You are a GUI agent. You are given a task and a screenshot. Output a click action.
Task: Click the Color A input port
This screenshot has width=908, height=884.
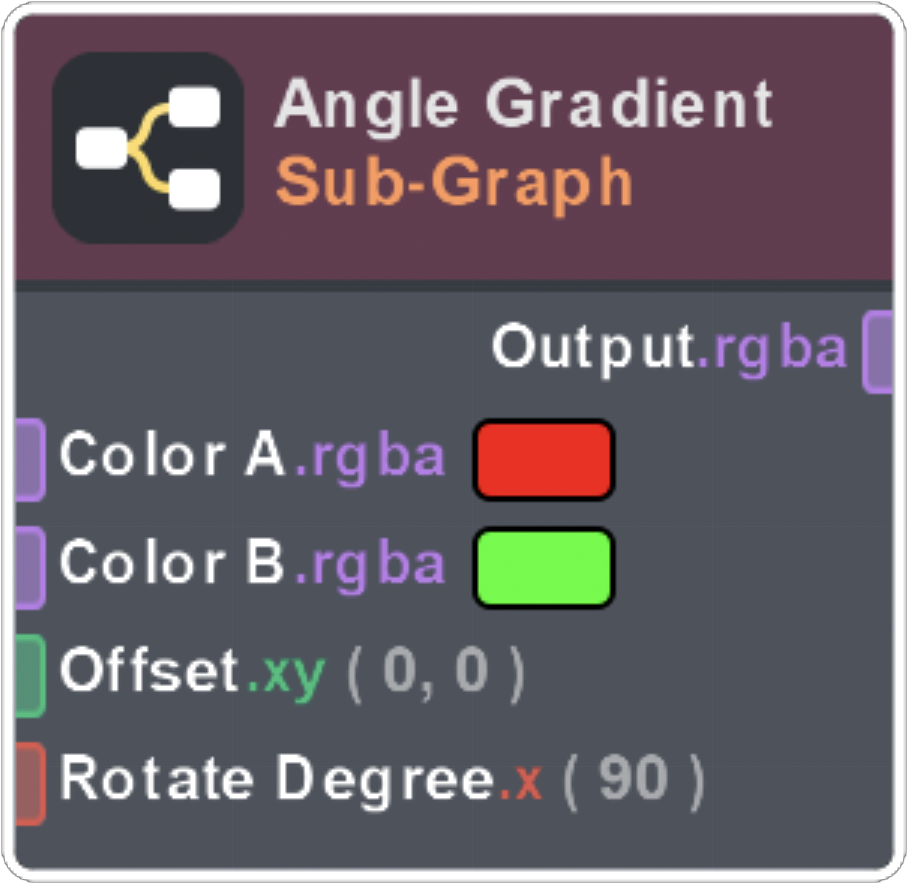29,459
